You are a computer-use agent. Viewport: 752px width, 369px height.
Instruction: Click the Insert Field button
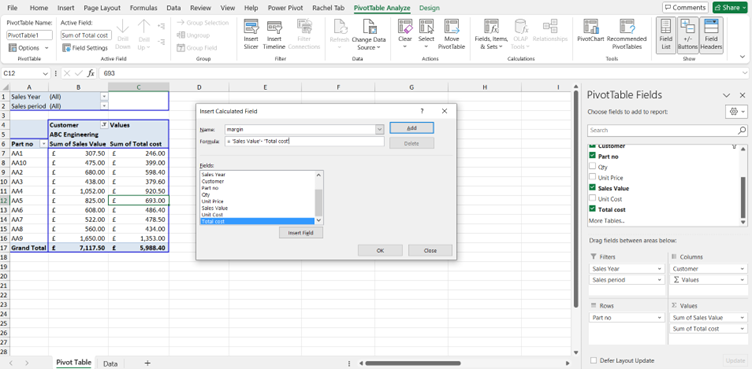(x=301, y=233)
